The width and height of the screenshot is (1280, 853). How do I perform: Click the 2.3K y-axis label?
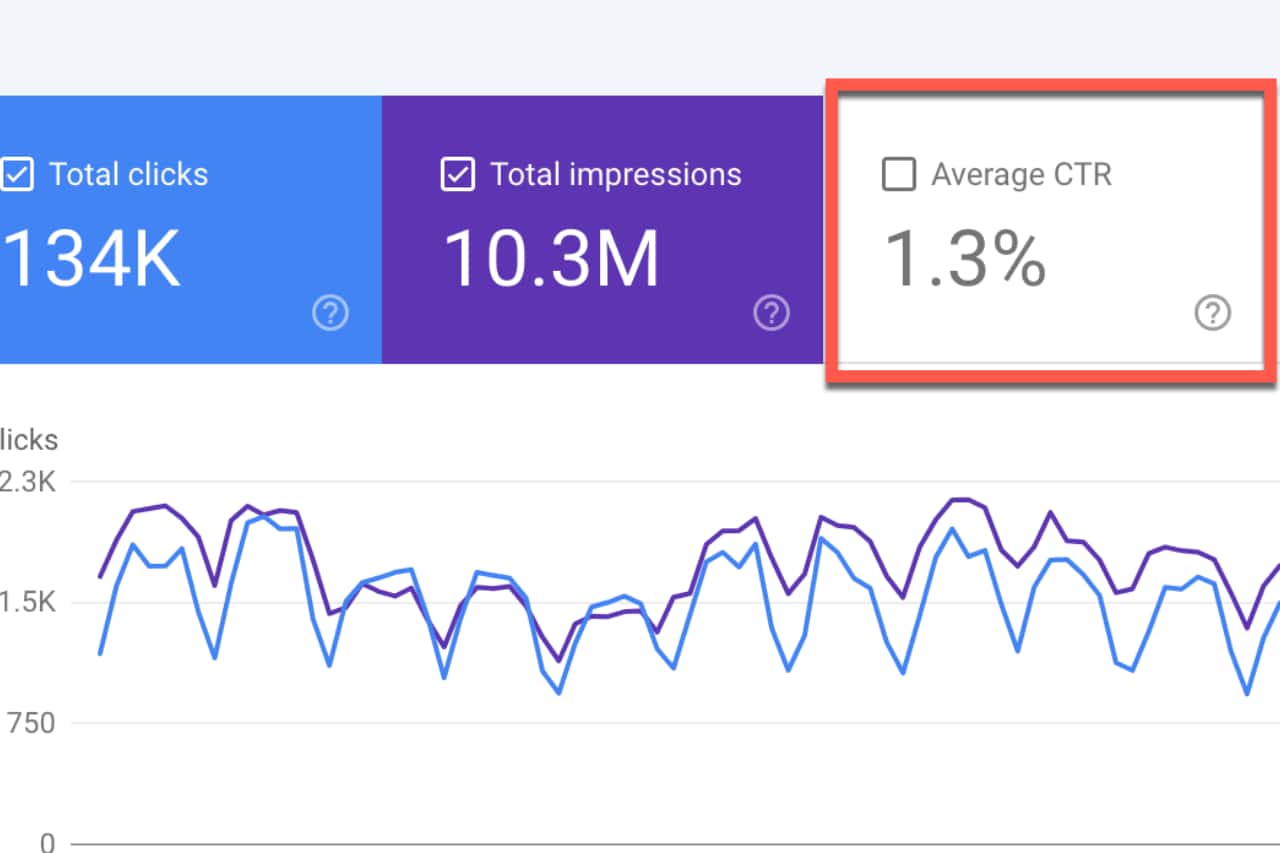28,482
